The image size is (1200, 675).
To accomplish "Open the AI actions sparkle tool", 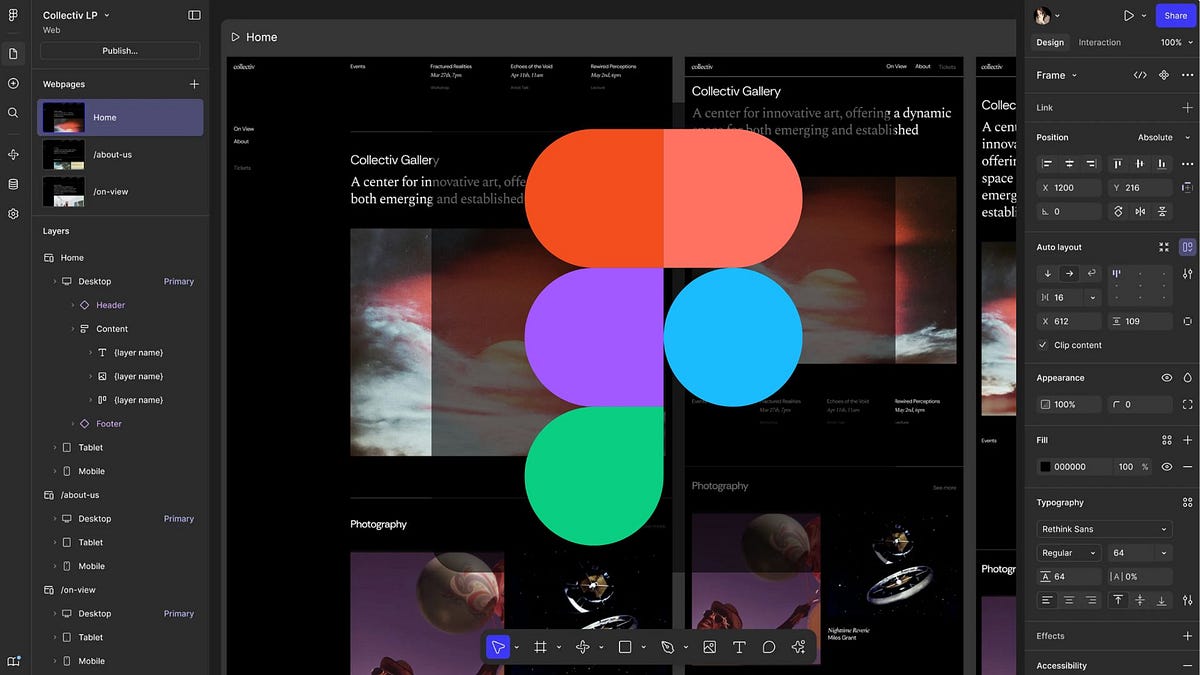I will (x=798, y=647).
